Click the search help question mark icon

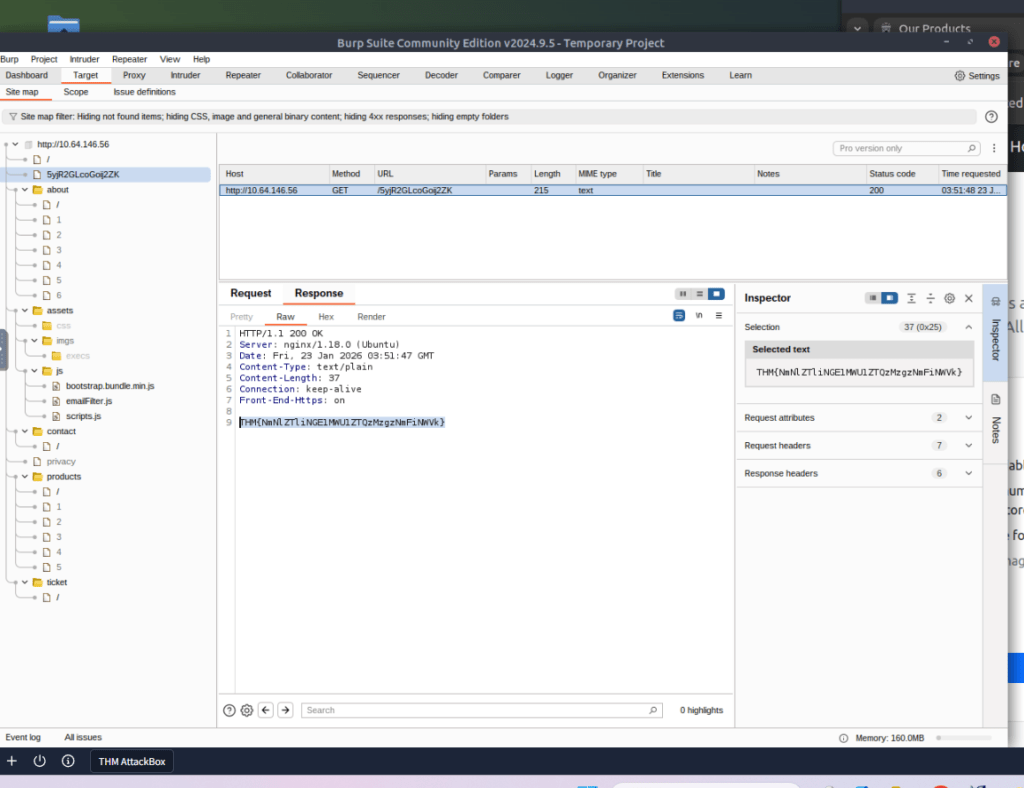pos(229,710)
